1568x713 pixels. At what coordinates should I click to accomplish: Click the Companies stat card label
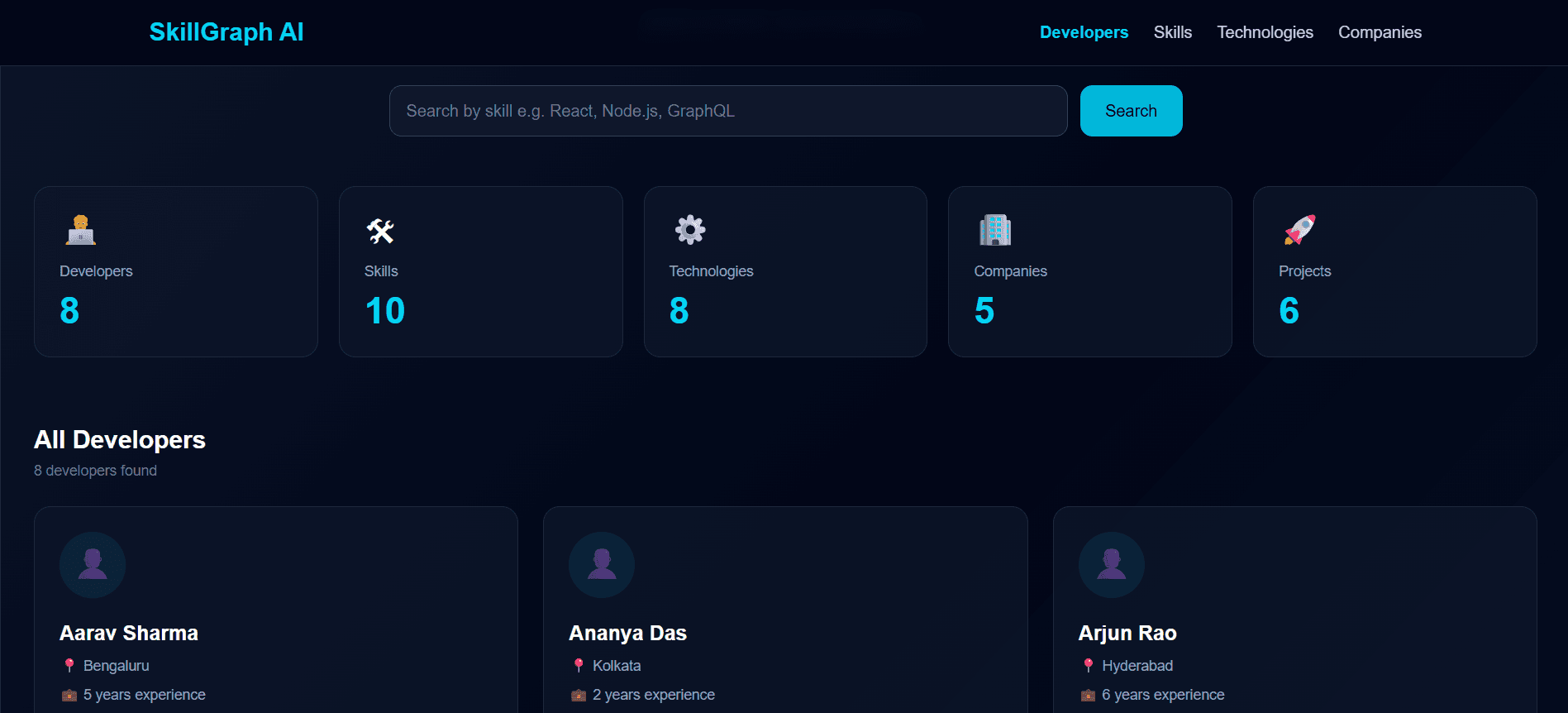click(x=1010, y=271)
